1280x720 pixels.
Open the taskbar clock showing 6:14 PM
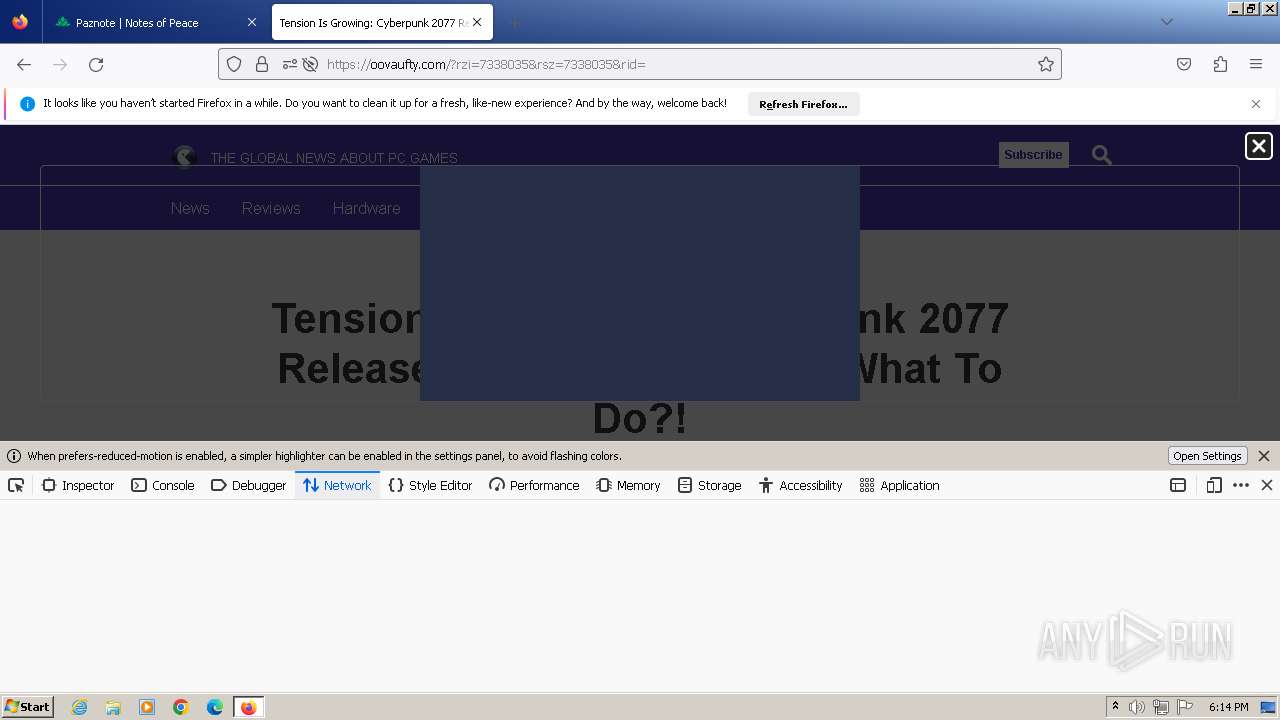pyautogui.click(x=1228, y=707)
